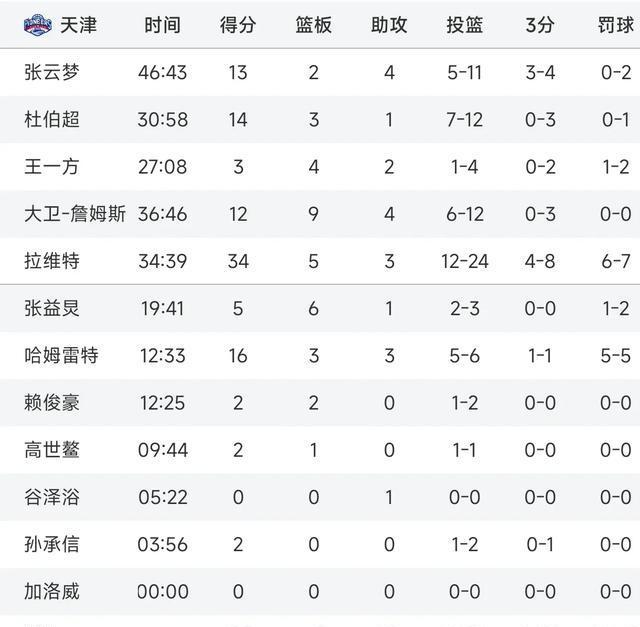Select player 王一方
The image size is (640, 627).
pyautogui.click(x=52, y=166)
